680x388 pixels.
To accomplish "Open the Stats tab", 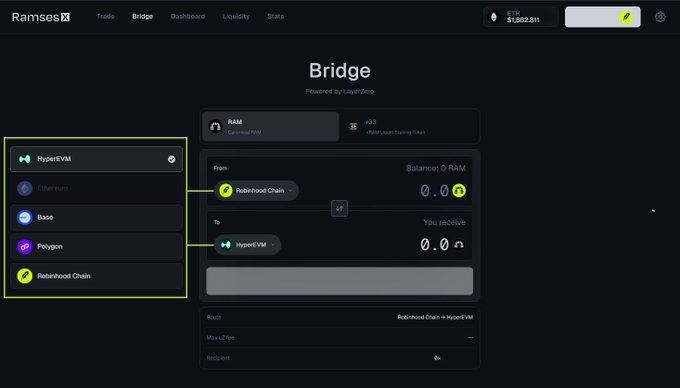I will (275, 16).
